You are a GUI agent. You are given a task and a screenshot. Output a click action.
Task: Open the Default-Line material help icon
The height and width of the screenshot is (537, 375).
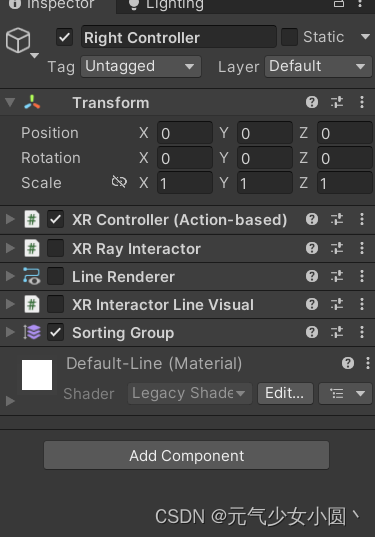348,363
